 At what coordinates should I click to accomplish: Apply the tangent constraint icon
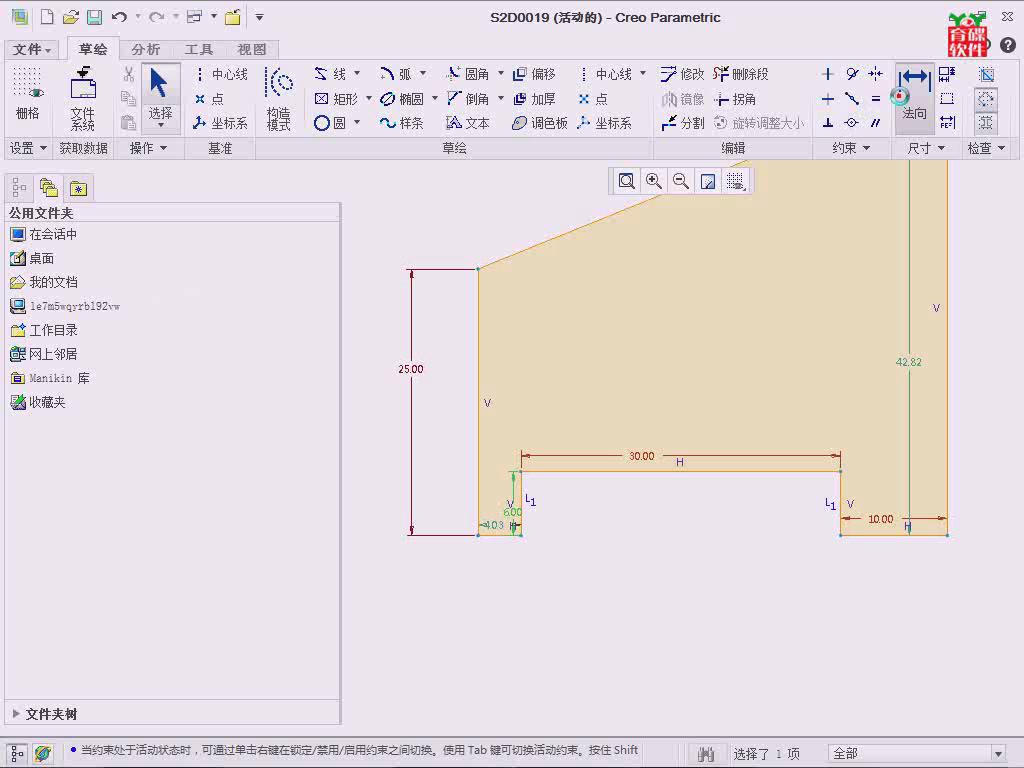852,74
